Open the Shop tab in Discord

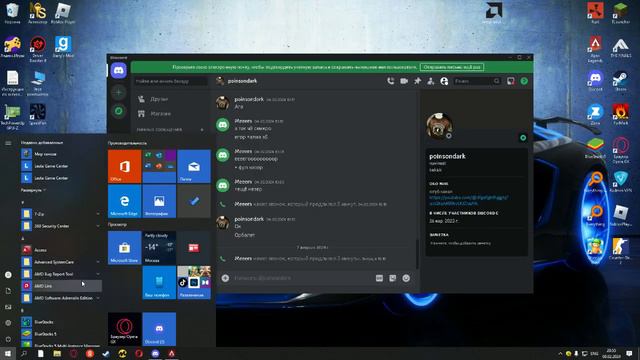(x=172, y=114)
